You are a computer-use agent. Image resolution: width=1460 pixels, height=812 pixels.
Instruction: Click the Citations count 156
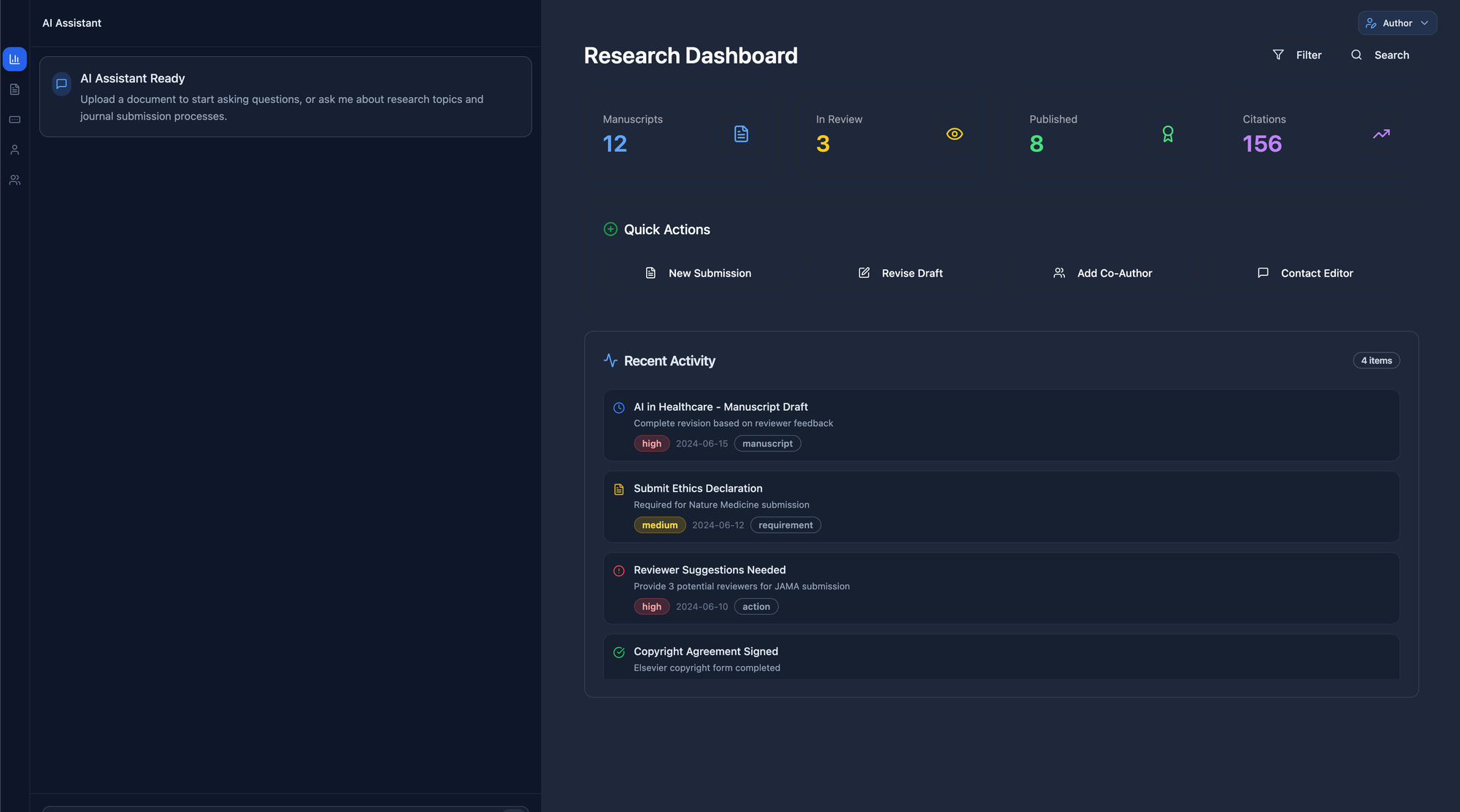click(1262, 144)
